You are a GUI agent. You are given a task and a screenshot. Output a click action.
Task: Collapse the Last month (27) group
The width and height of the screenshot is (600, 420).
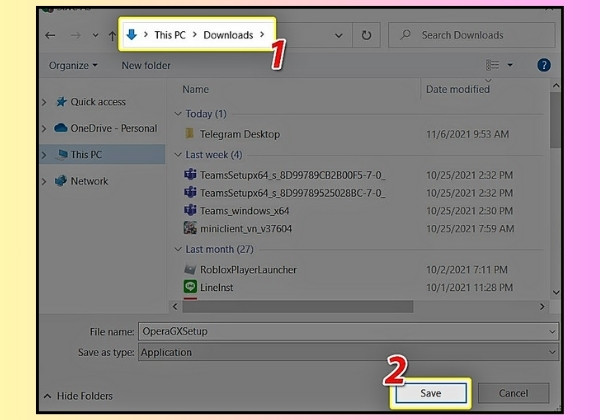point(178,249)
